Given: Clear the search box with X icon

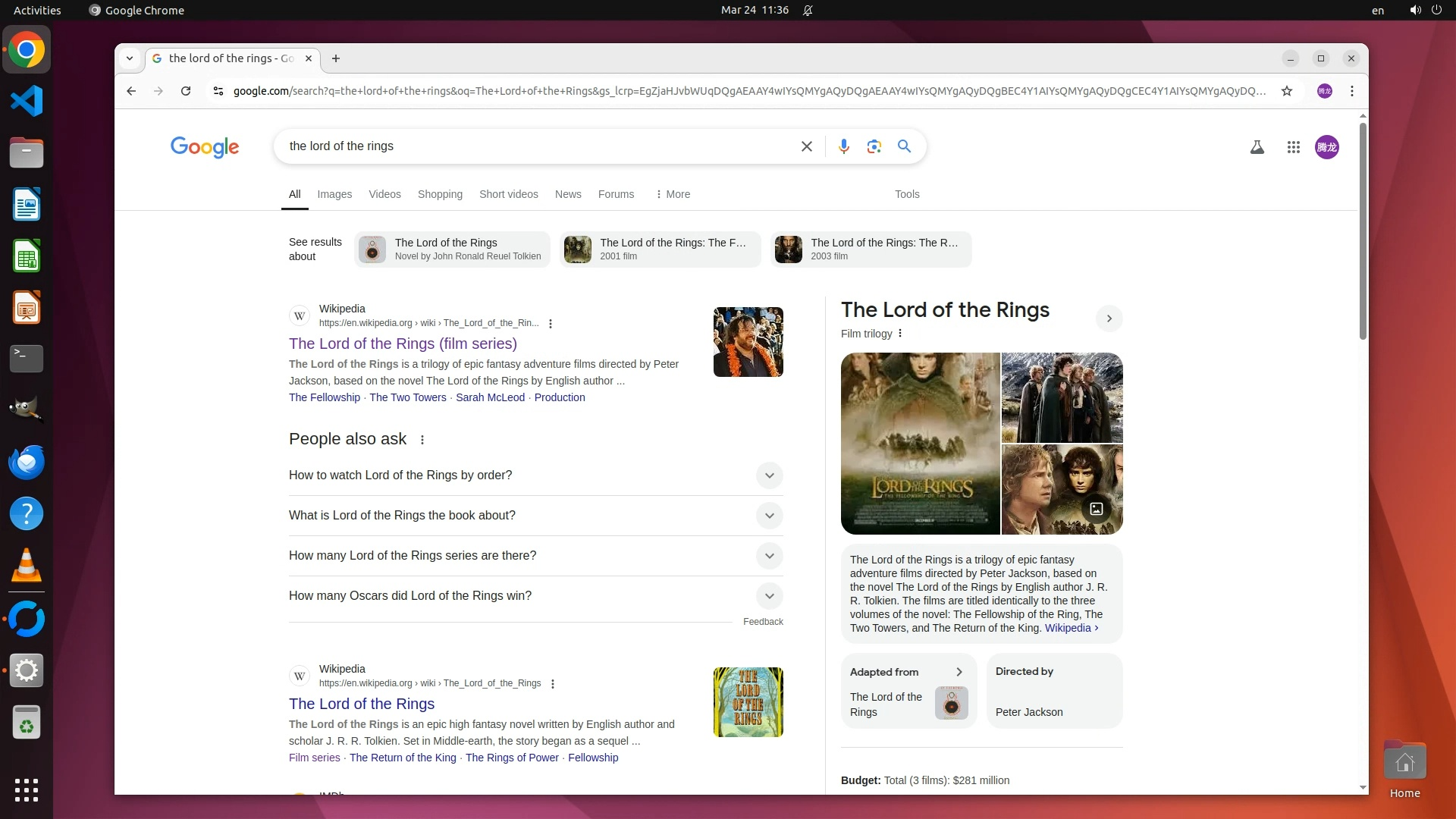Looking at the screenshot, I should coord(807,146).
